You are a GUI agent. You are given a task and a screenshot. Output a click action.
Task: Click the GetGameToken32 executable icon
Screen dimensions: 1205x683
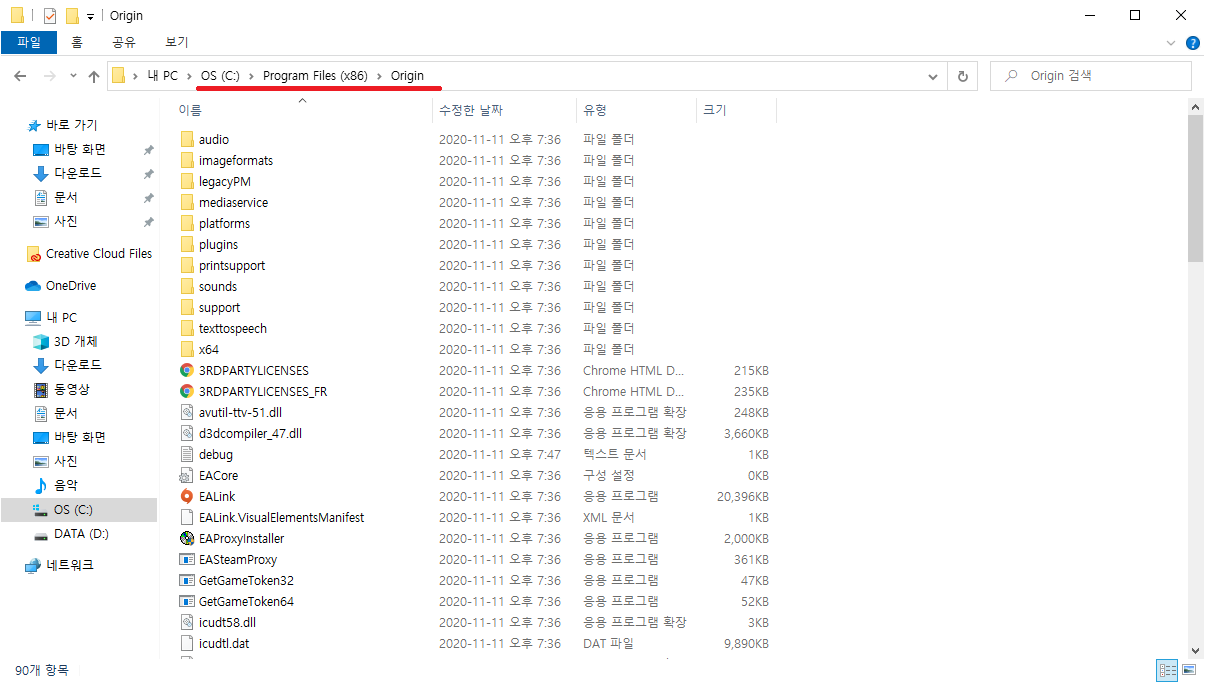186,580
